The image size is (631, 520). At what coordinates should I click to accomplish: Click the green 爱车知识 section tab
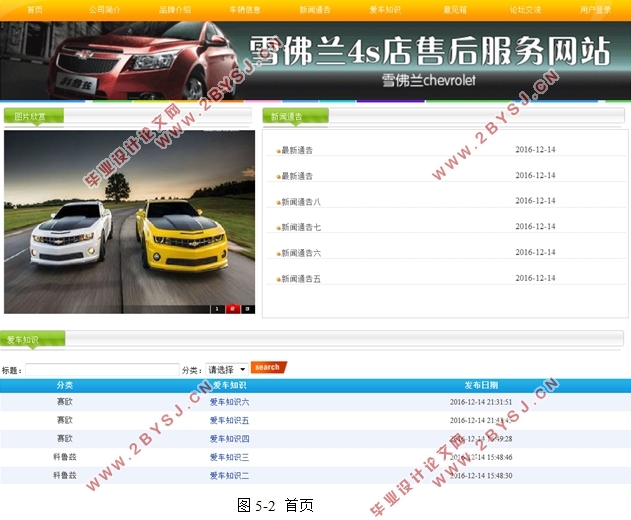(x=32, y=340)
